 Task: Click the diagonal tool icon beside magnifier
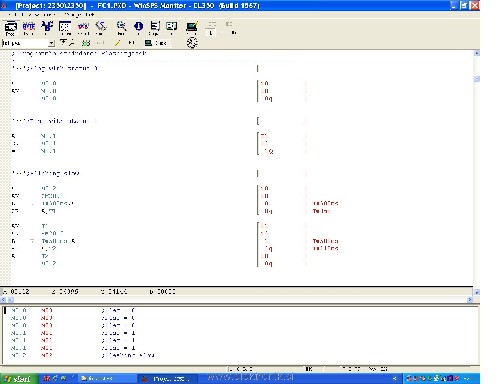pyautogui.click(x=101, y=28)
